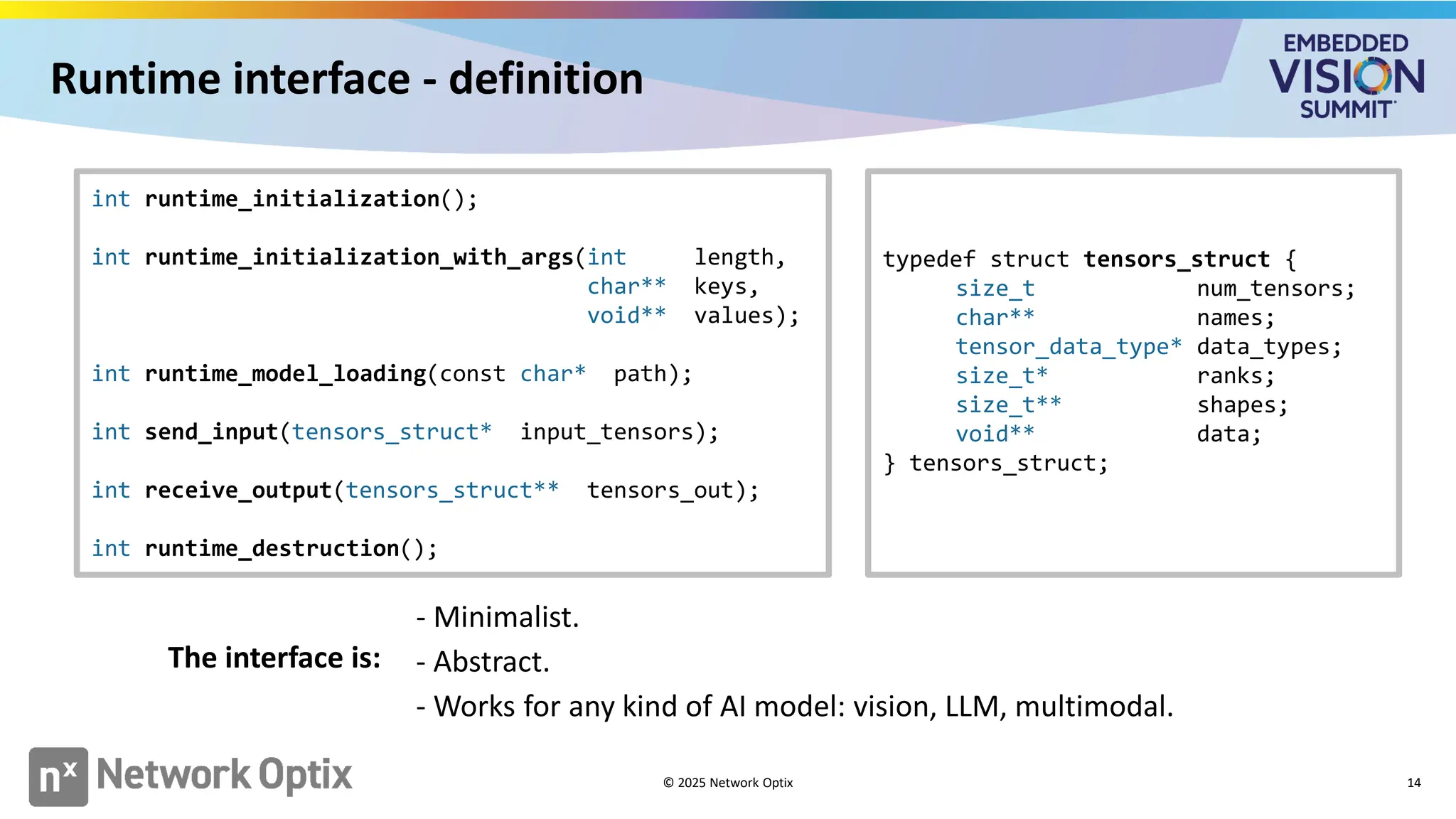Image resolution: width=1456 pixels, height=819 pixels.
Task: Click the 'tensors_out);' parameter
Action: tap(673, 491)
